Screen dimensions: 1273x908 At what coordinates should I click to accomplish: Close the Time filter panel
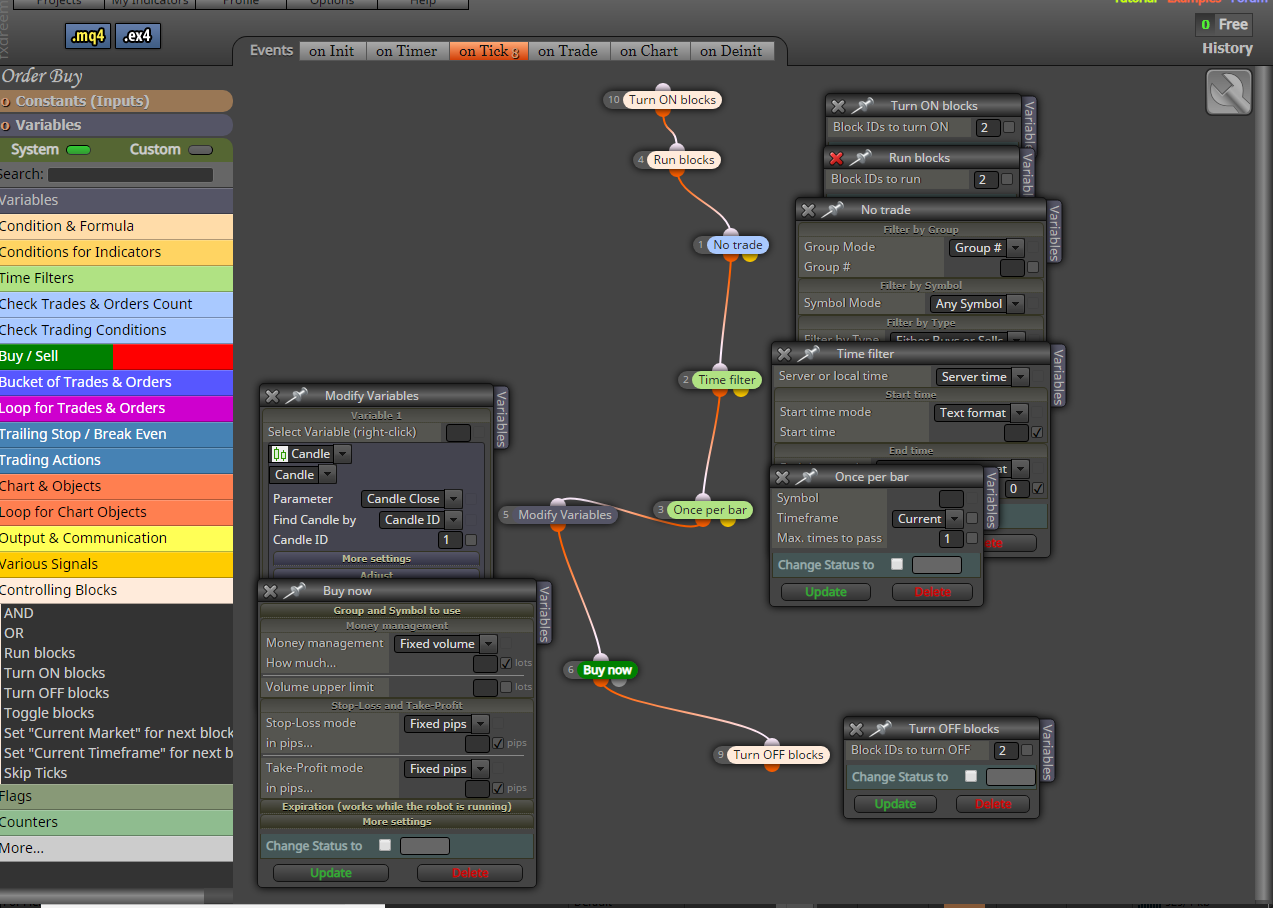(x=784, y=354)
